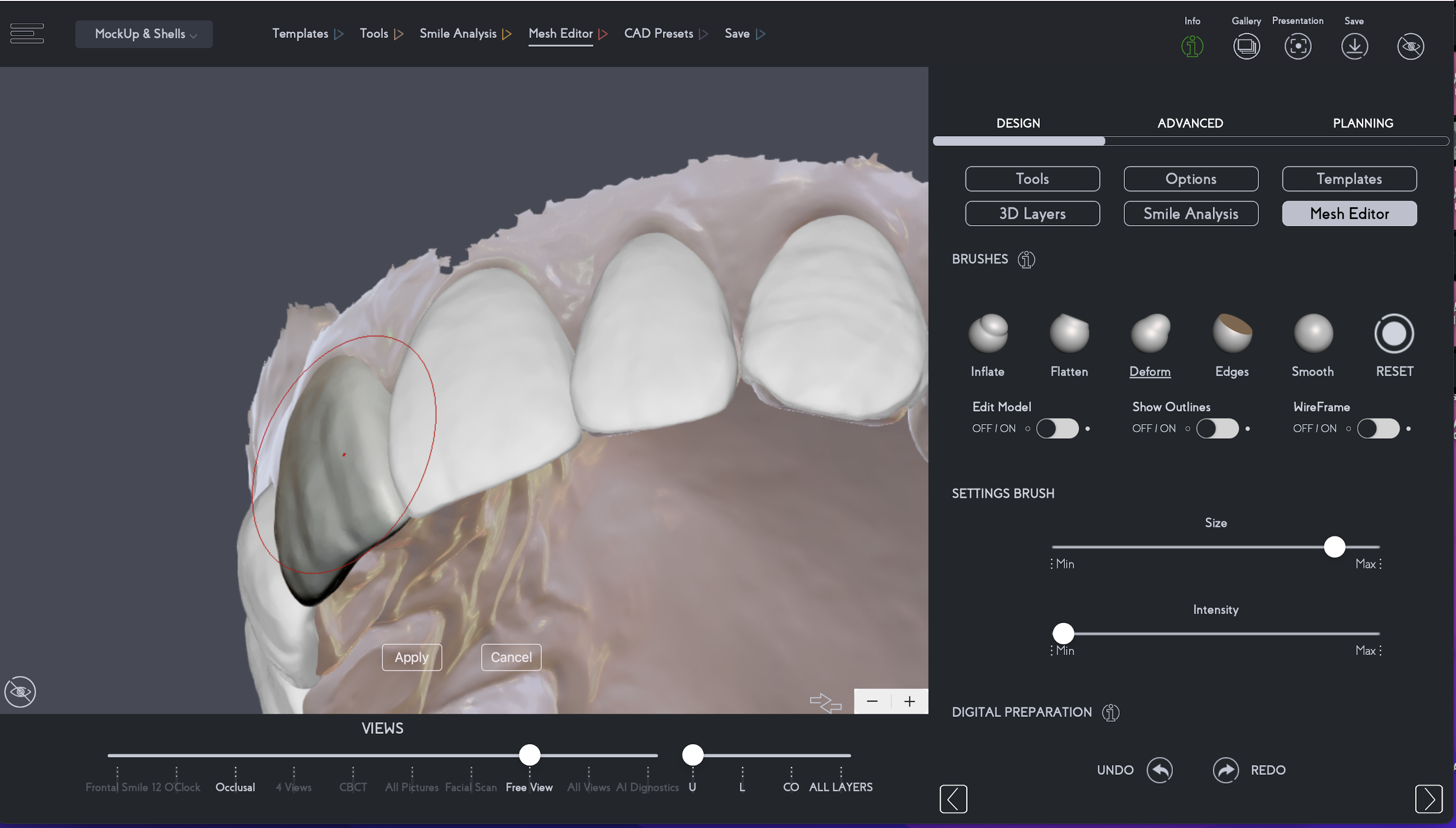This screenshot has height=828, width=1456.
Task: Pick the Smooth brush
Action: pyautogui.click(x=1313, y=334)
